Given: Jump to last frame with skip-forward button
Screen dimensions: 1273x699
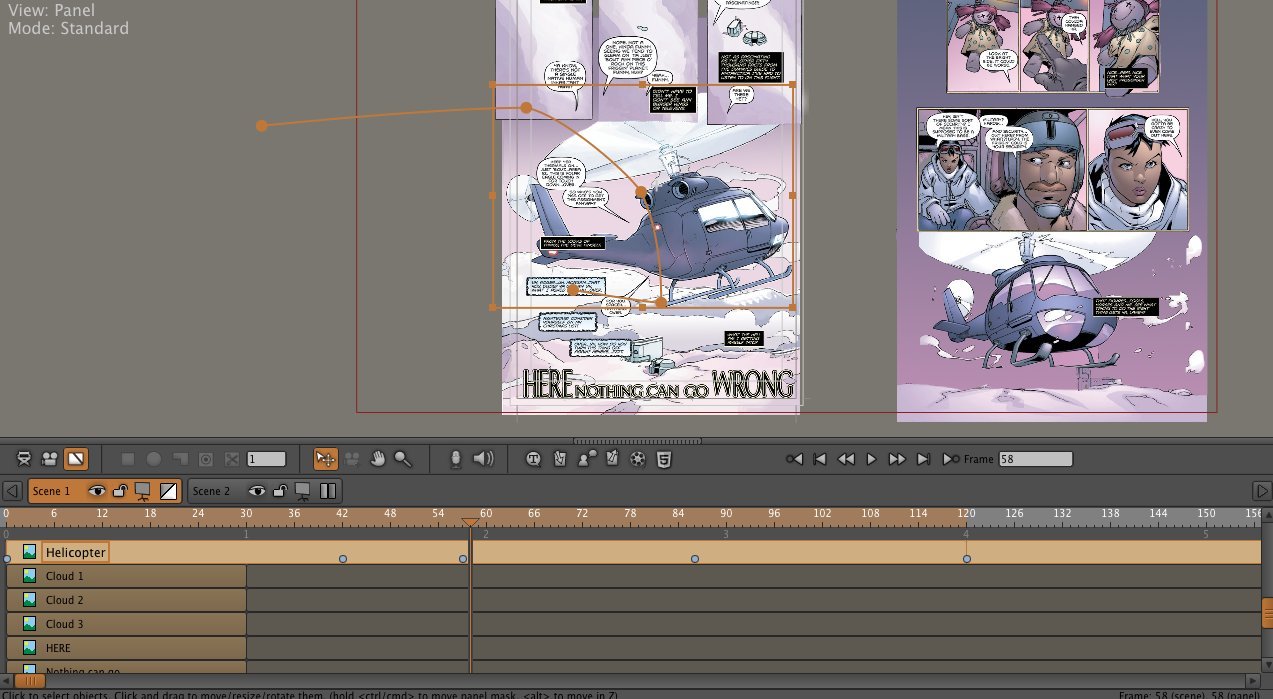Looking at the screenshot, I should click(923, 458).
